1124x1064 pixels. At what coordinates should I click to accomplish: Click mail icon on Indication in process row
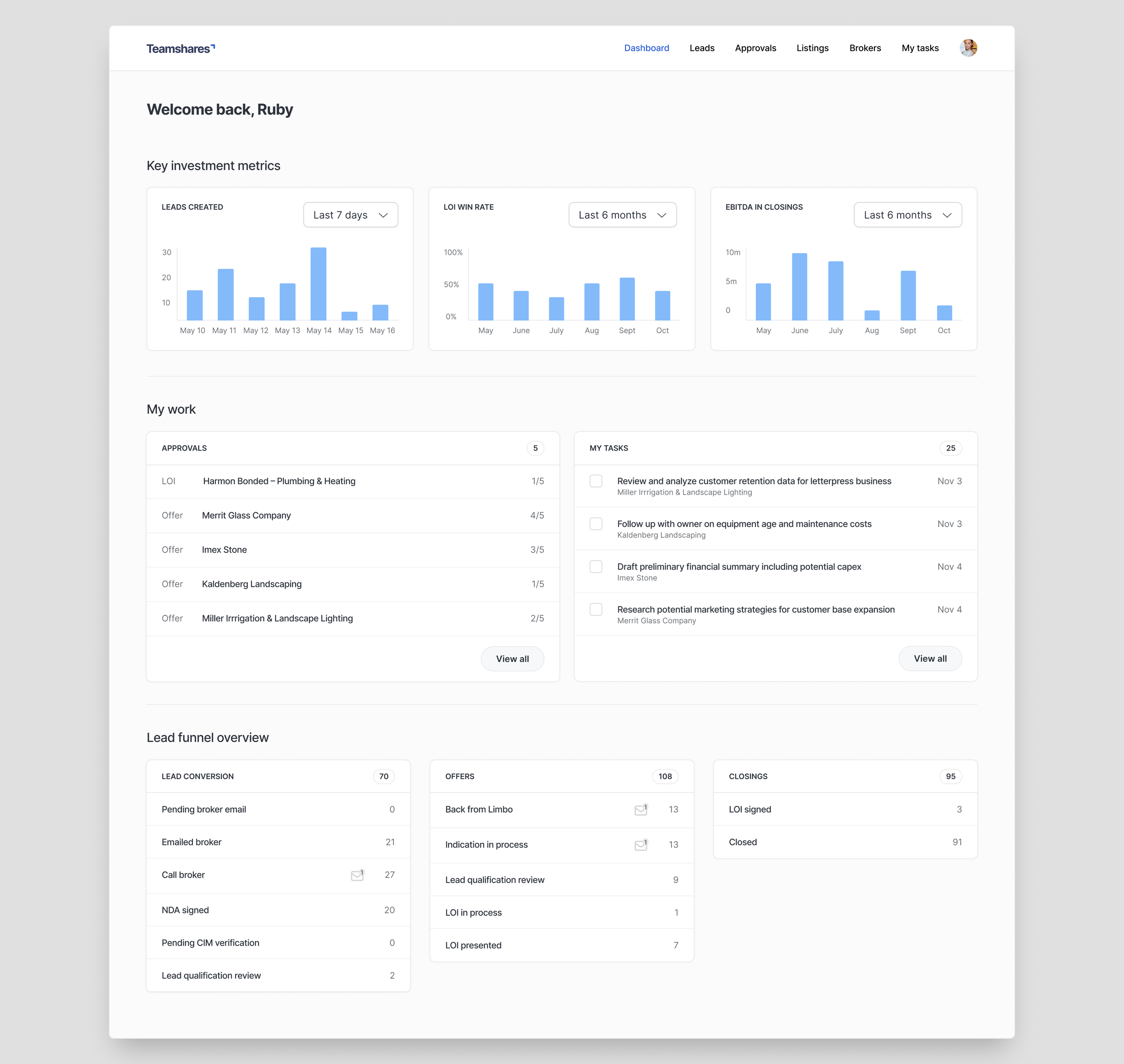[641, 845]
